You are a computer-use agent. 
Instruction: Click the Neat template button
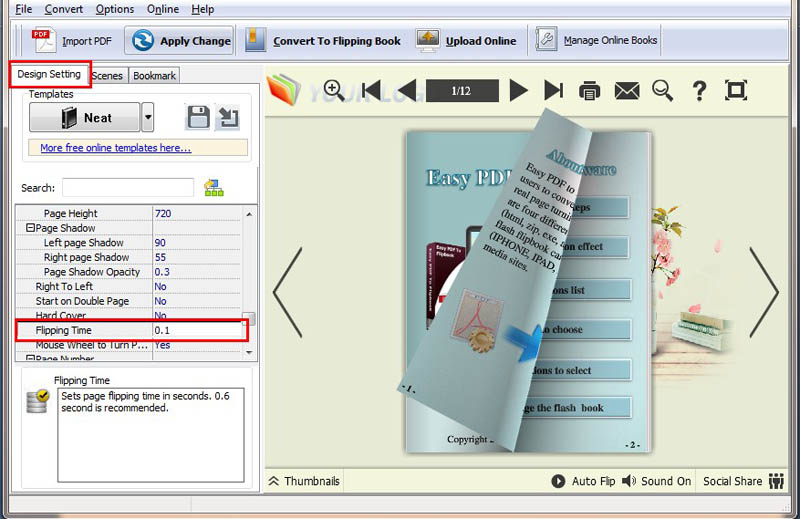coord(85,117)
